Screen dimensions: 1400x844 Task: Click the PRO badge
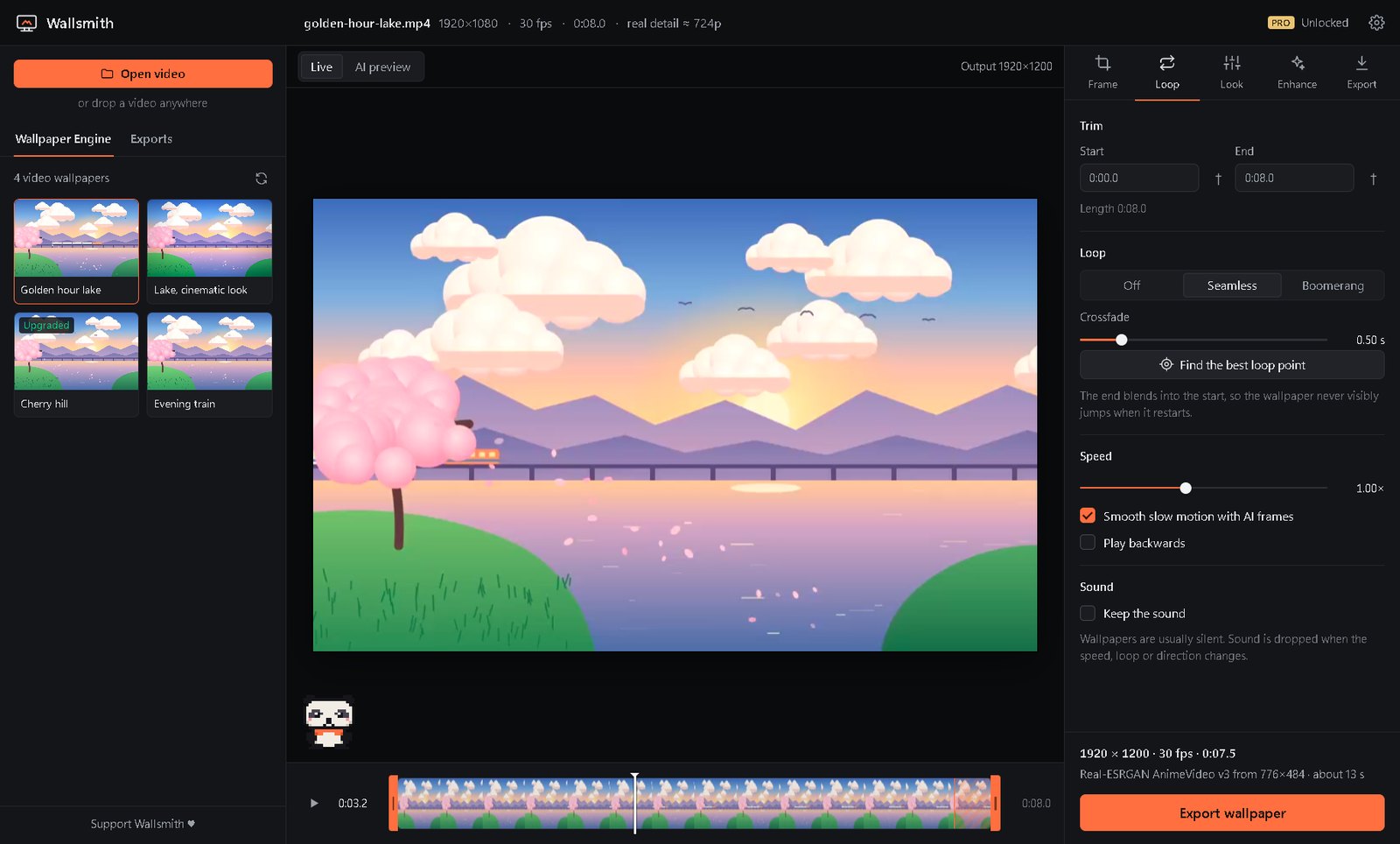click(x=1280, y=23)
